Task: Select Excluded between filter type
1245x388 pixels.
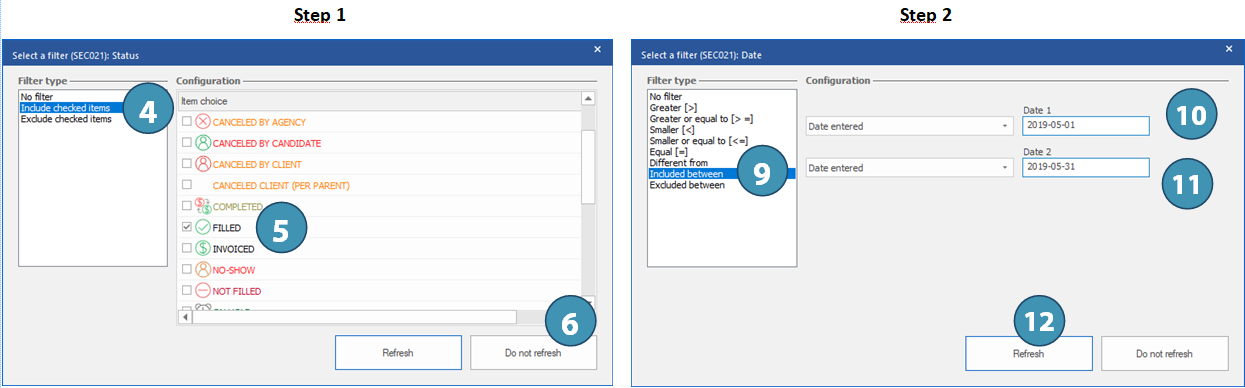Action: (722, 184)
